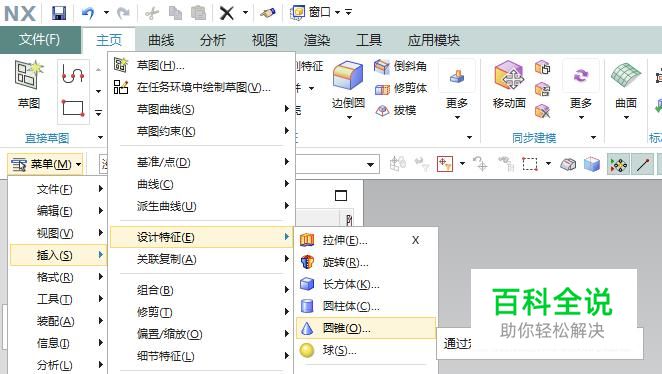
Task: Expand the Delete X dropdown arrow
Action: pos(245,13)
